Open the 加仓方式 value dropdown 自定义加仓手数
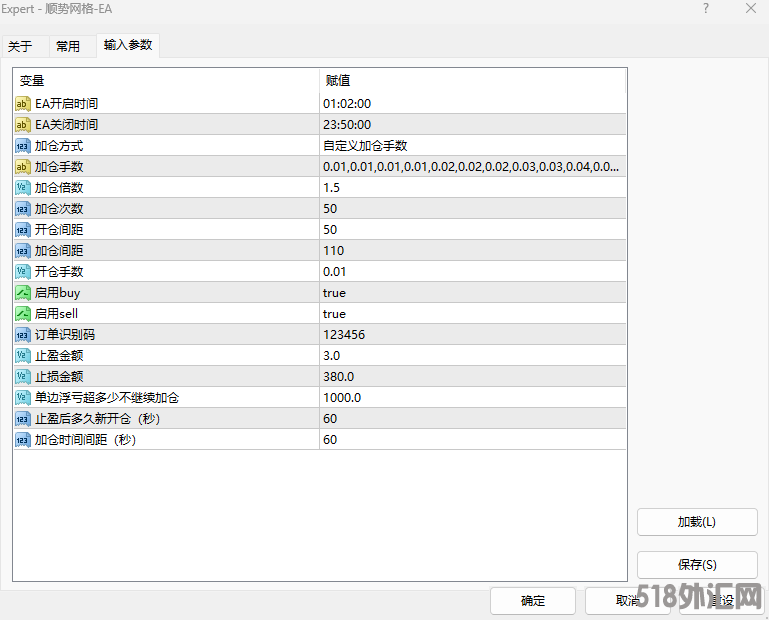The width and height of the screenshot is (769, 620). point(472,146)
